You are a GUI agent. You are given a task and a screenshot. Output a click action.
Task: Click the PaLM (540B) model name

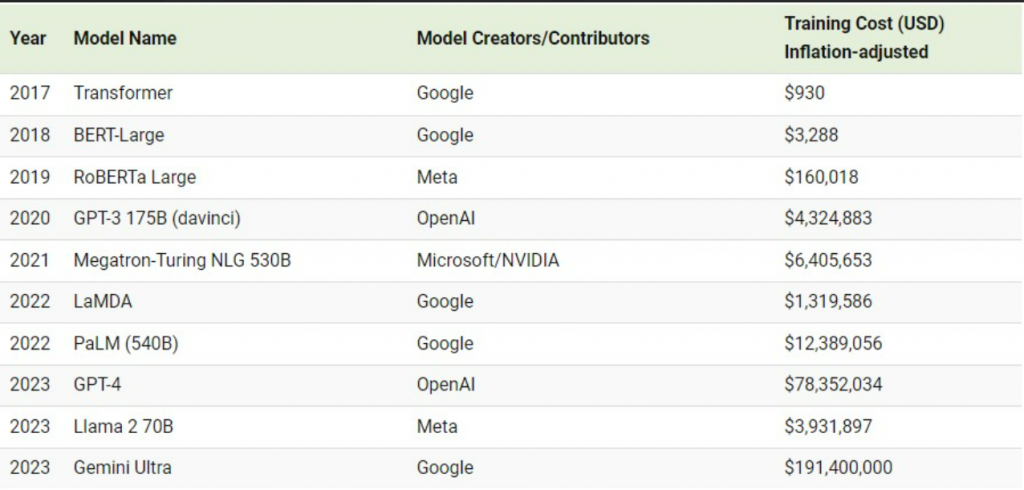point(125,344)
